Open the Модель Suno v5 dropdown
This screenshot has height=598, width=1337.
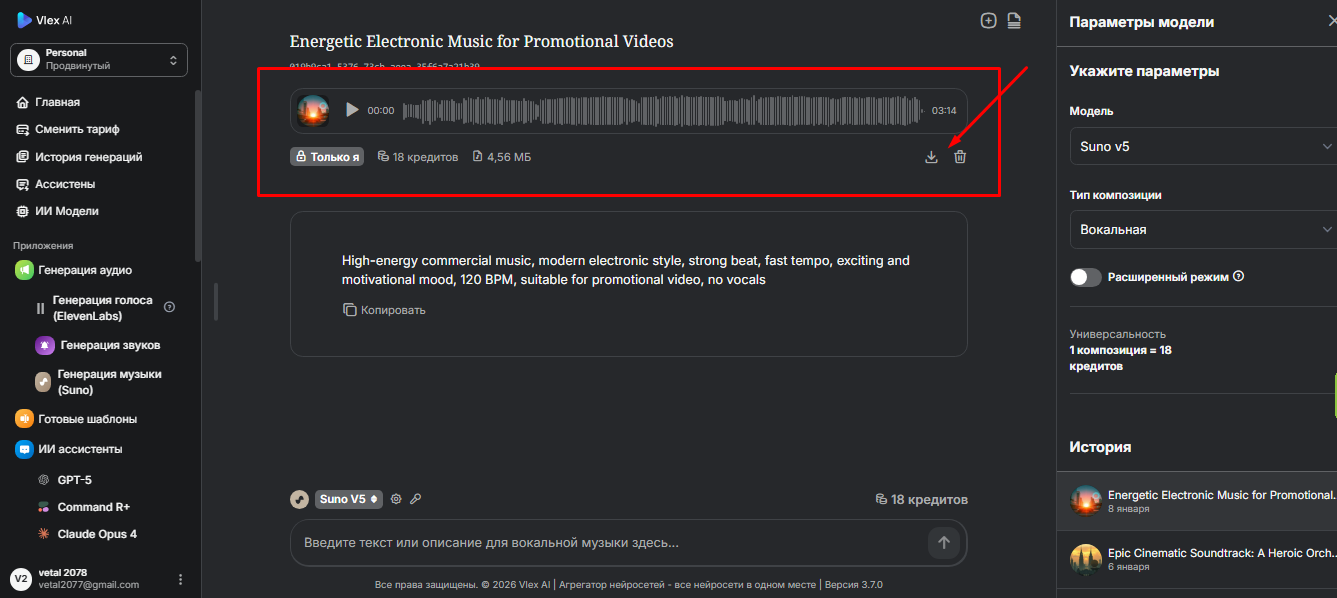click(1202, 146)
